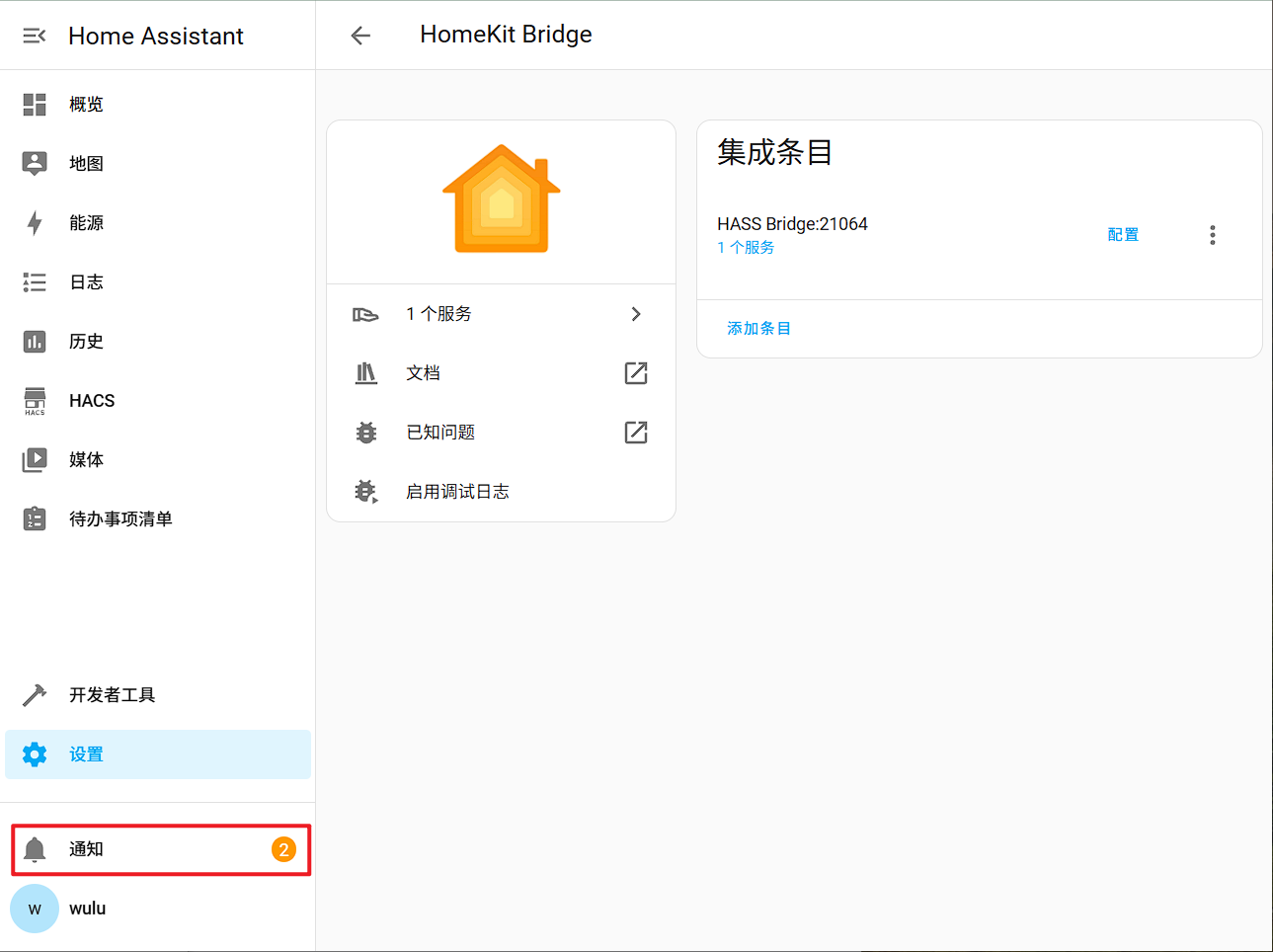
Task: Open the HACS store icon
Action: click(35, 401)
